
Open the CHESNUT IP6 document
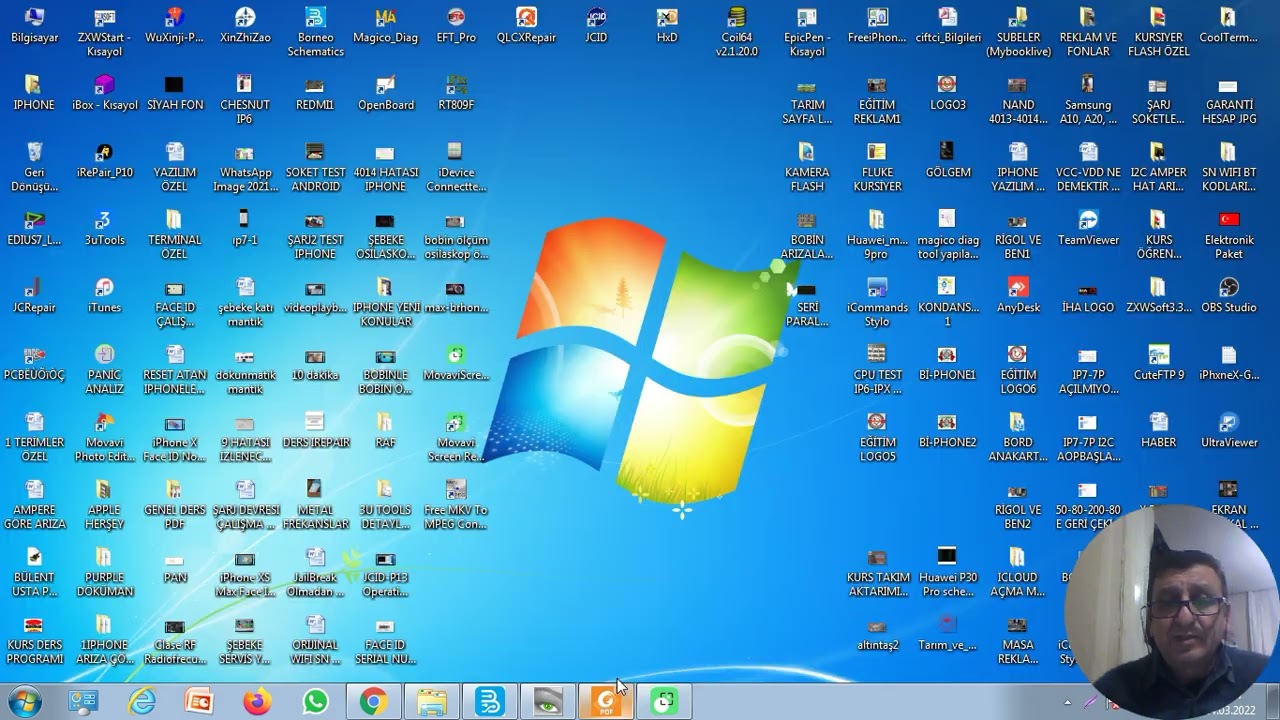pyautogui.click(x=244, y=99)
